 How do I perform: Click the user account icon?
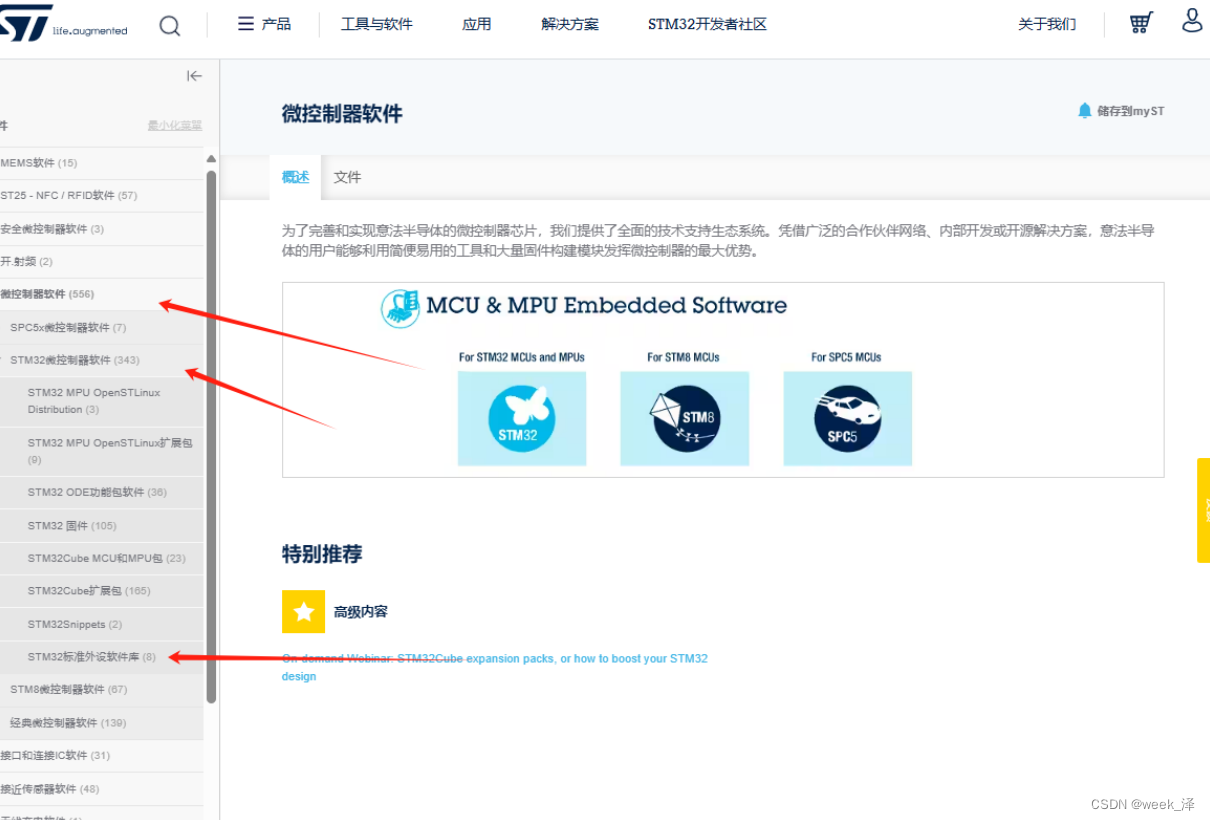pyautogui.click(x=1192, y=21)
